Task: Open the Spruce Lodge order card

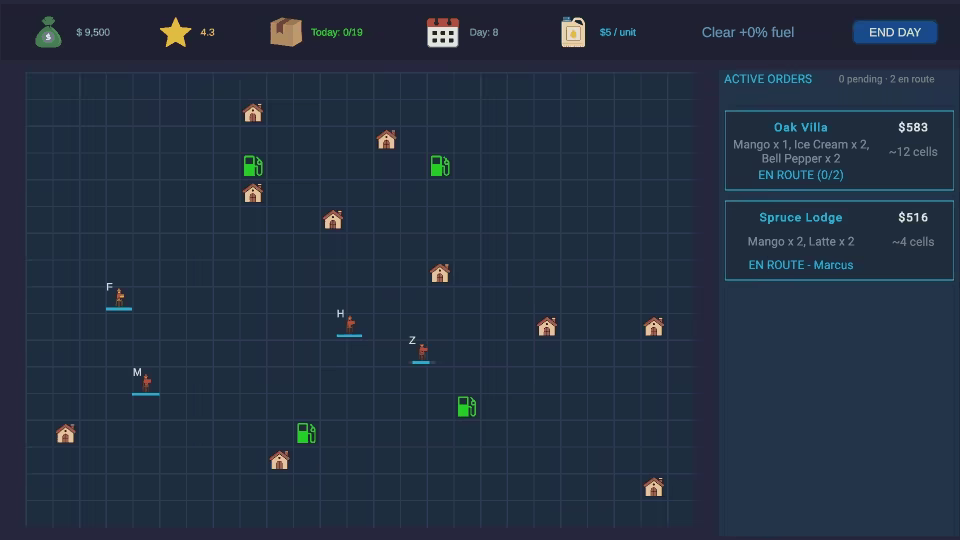Action: pos(839,241)
